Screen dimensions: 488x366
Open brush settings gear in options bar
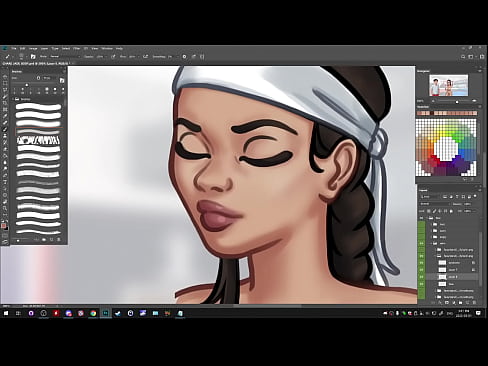(184, 57)
